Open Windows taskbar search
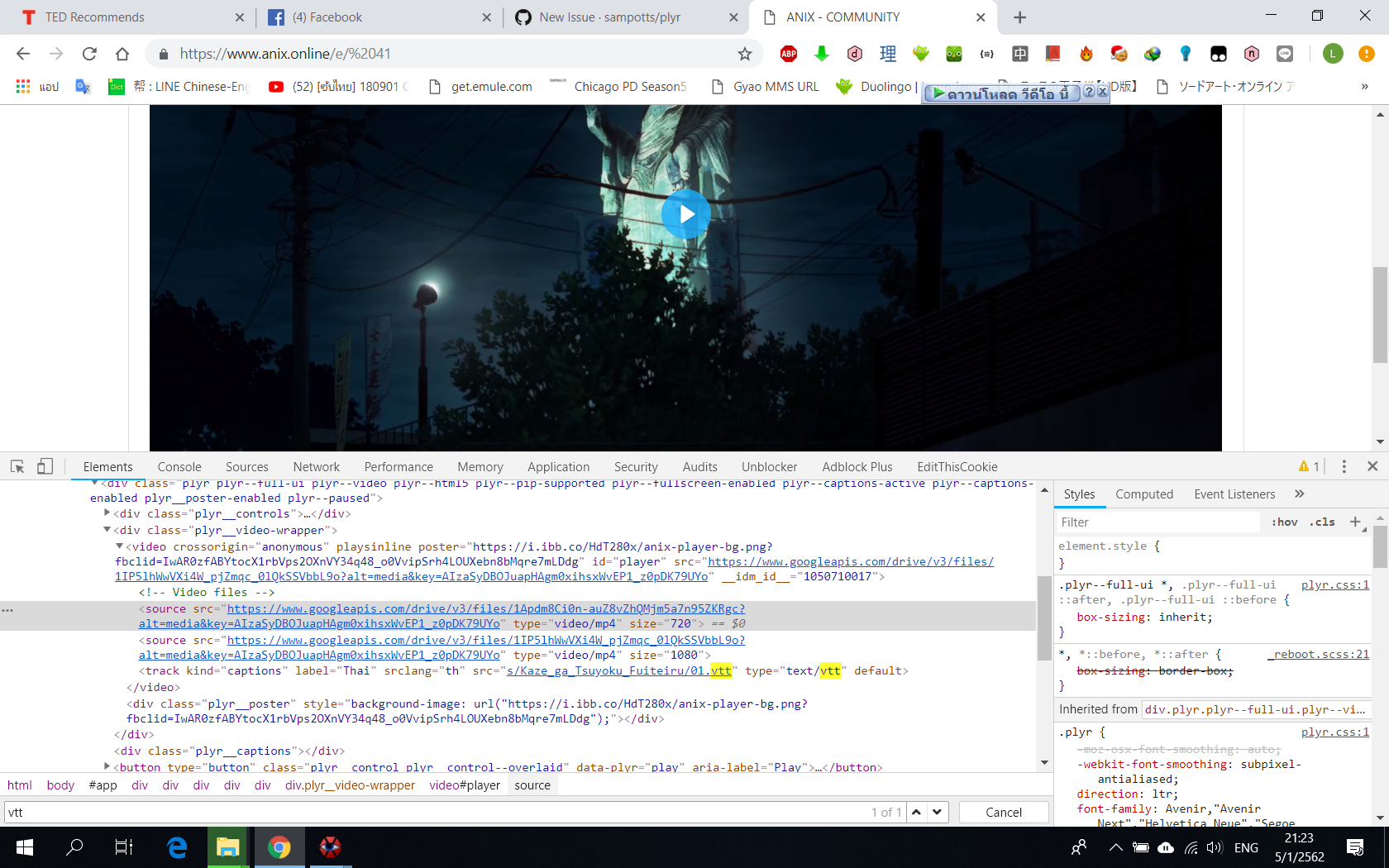This screenshot has width=1389, height=868. 74,847
